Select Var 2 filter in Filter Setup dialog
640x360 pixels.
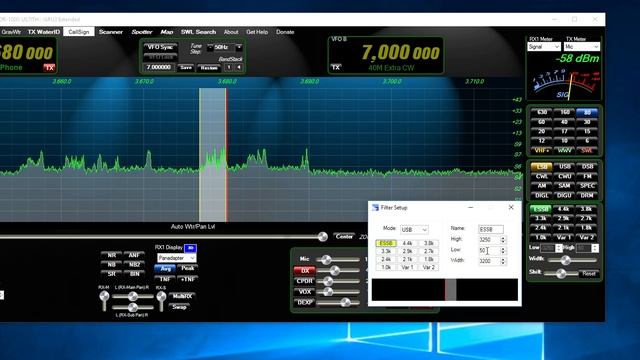(x=429, y=267)
